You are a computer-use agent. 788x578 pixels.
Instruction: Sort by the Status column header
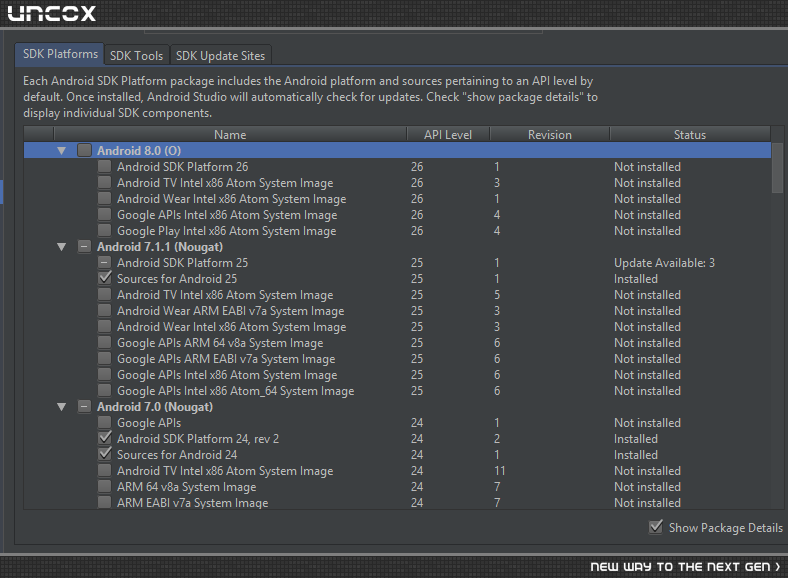690,135
